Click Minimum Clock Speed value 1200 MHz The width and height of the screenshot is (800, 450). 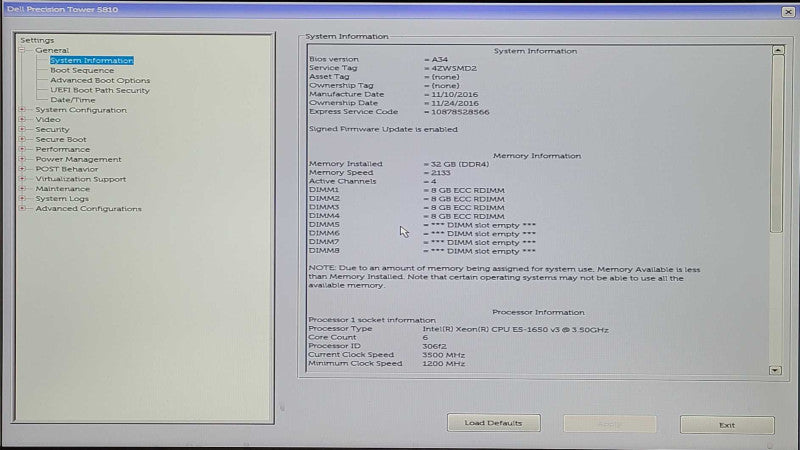click(x=443, y=364)
